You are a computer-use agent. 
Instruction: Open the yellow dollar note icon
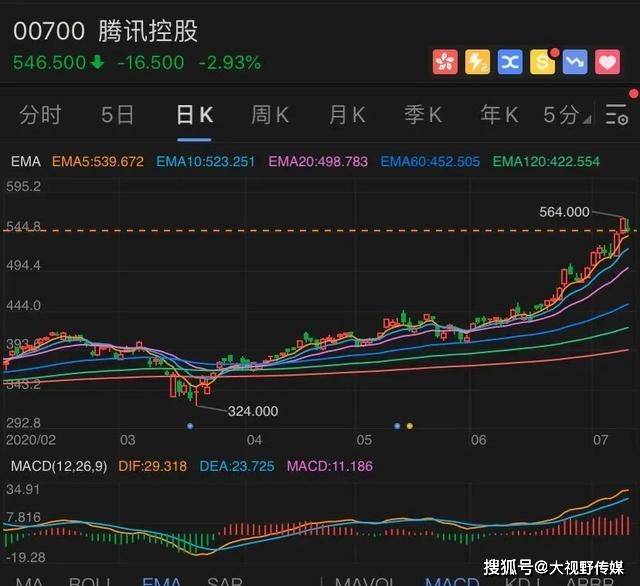click(542, 62)
